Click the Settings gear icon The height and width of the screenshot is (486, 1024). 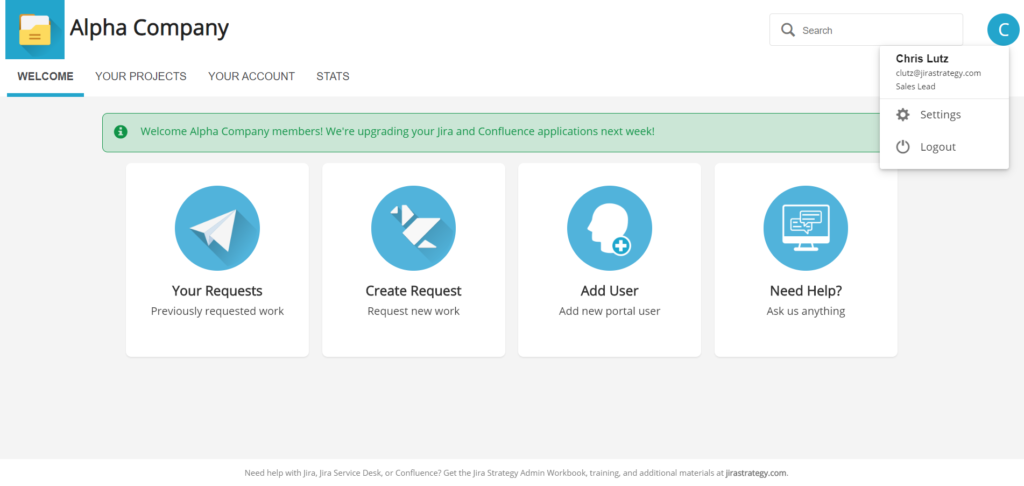pos(903,115)
